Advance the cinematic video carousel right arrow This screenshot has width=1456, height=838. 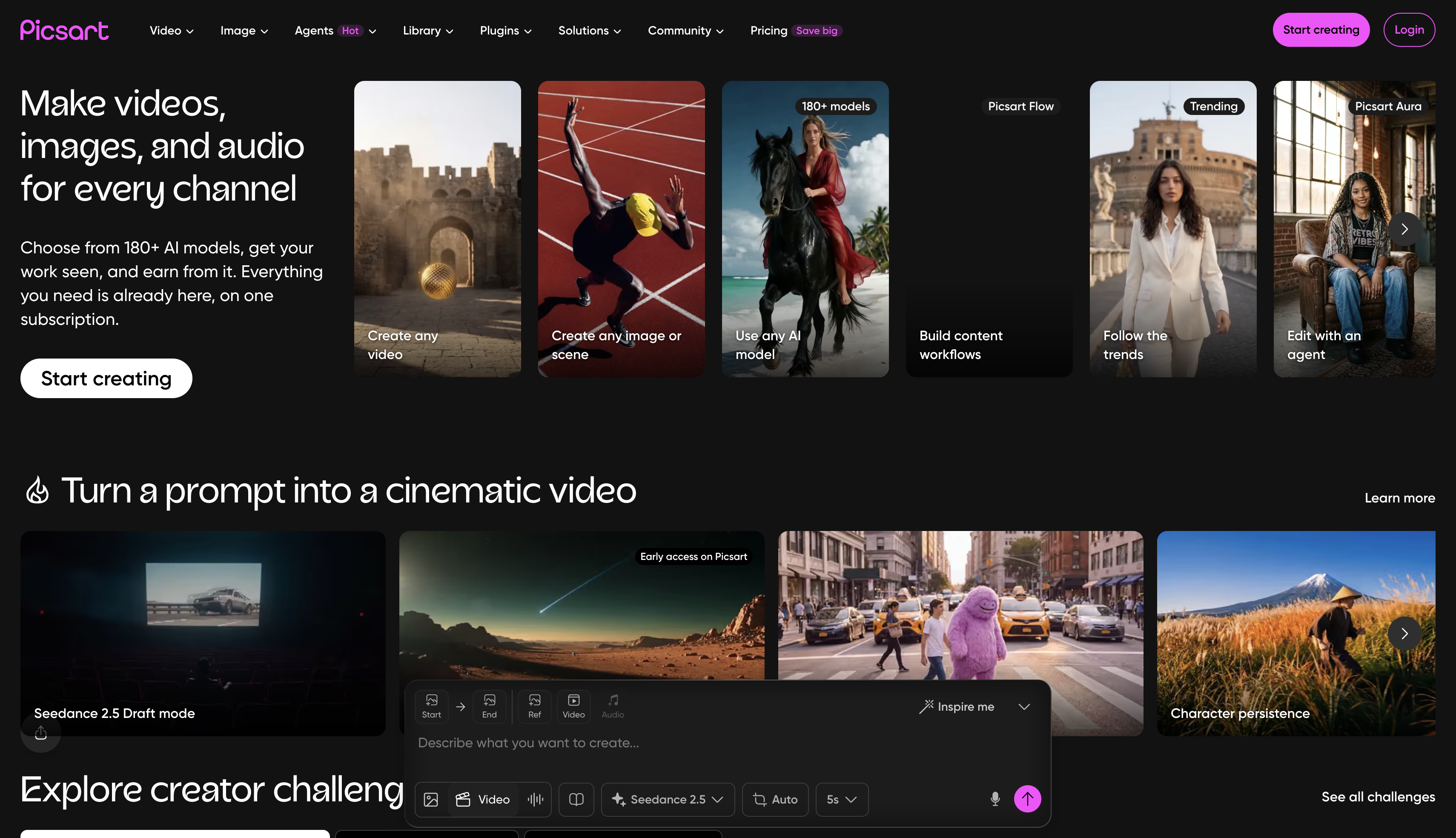pos(1404,633)
